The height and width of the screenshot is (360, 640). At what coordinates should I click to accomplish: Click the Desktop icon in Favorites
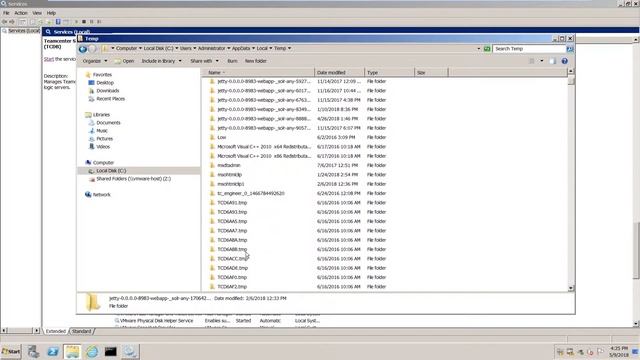click(x=91, y=83)
